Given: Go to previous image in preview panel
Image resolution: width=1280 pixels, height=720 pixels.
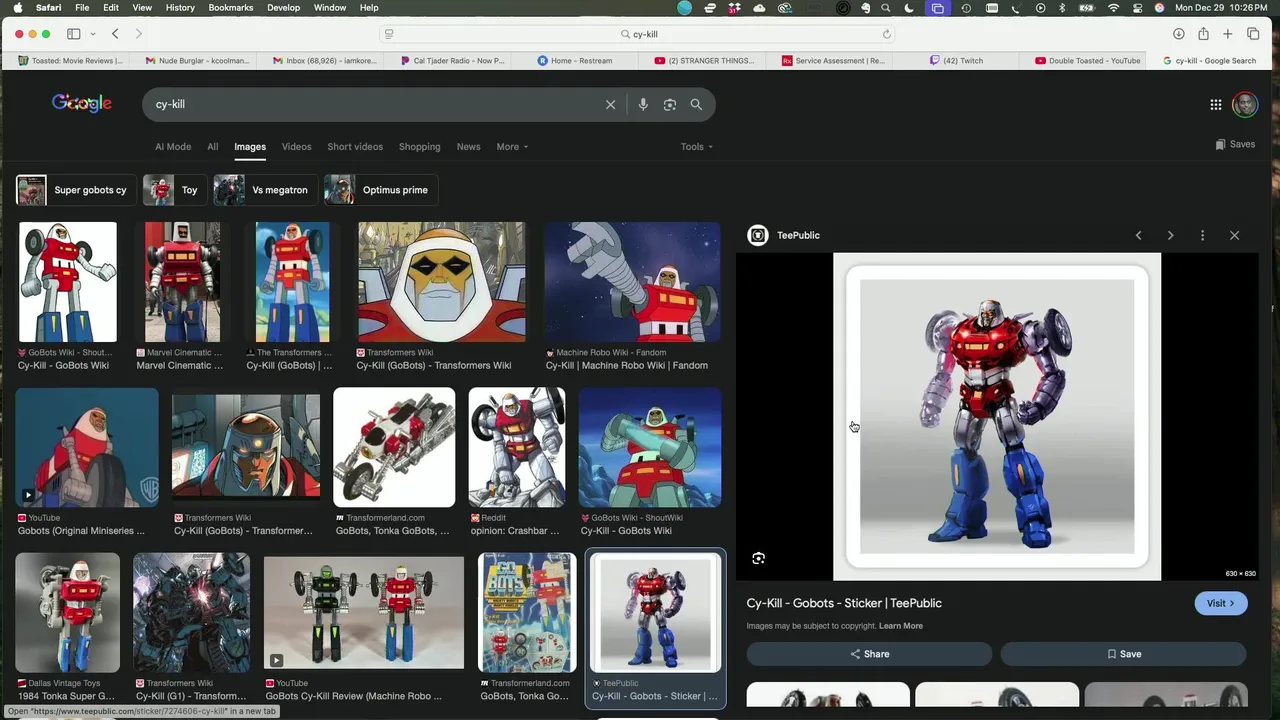Looking at the screenshot, I should coord(1138,235).
